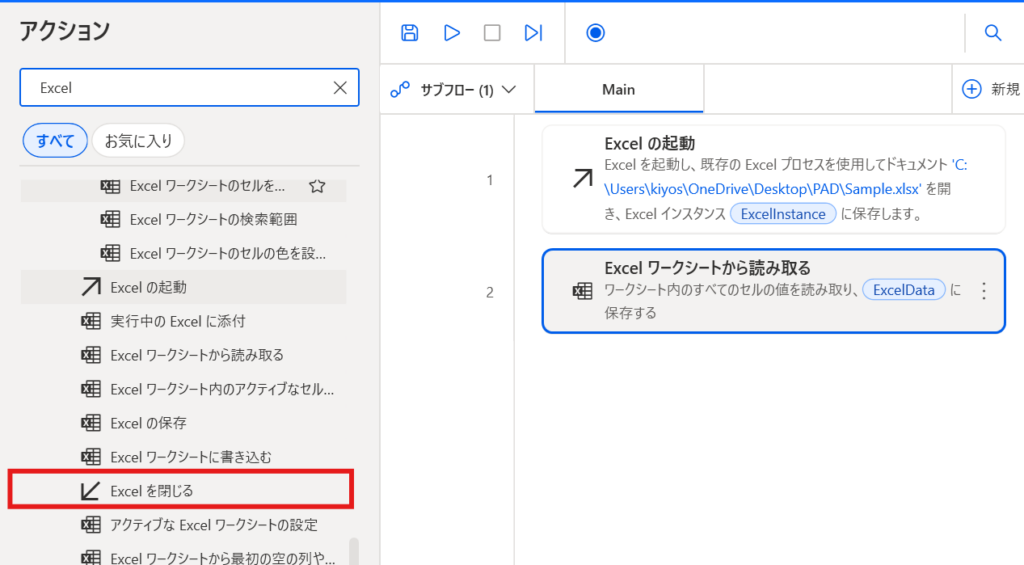
Task: Add a new subflow with 新規 button
Action: coord(990,89)
